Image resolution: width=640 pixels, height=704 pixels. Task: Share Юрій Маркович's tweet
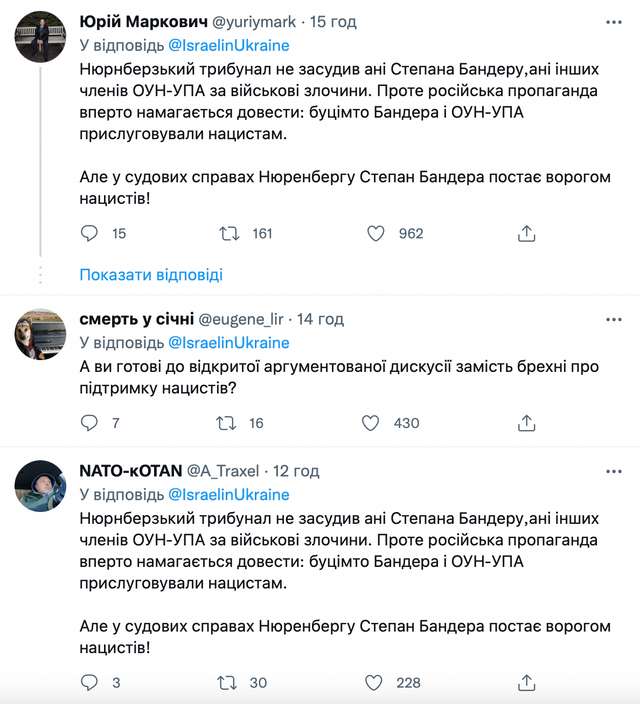tap(527, 233)
